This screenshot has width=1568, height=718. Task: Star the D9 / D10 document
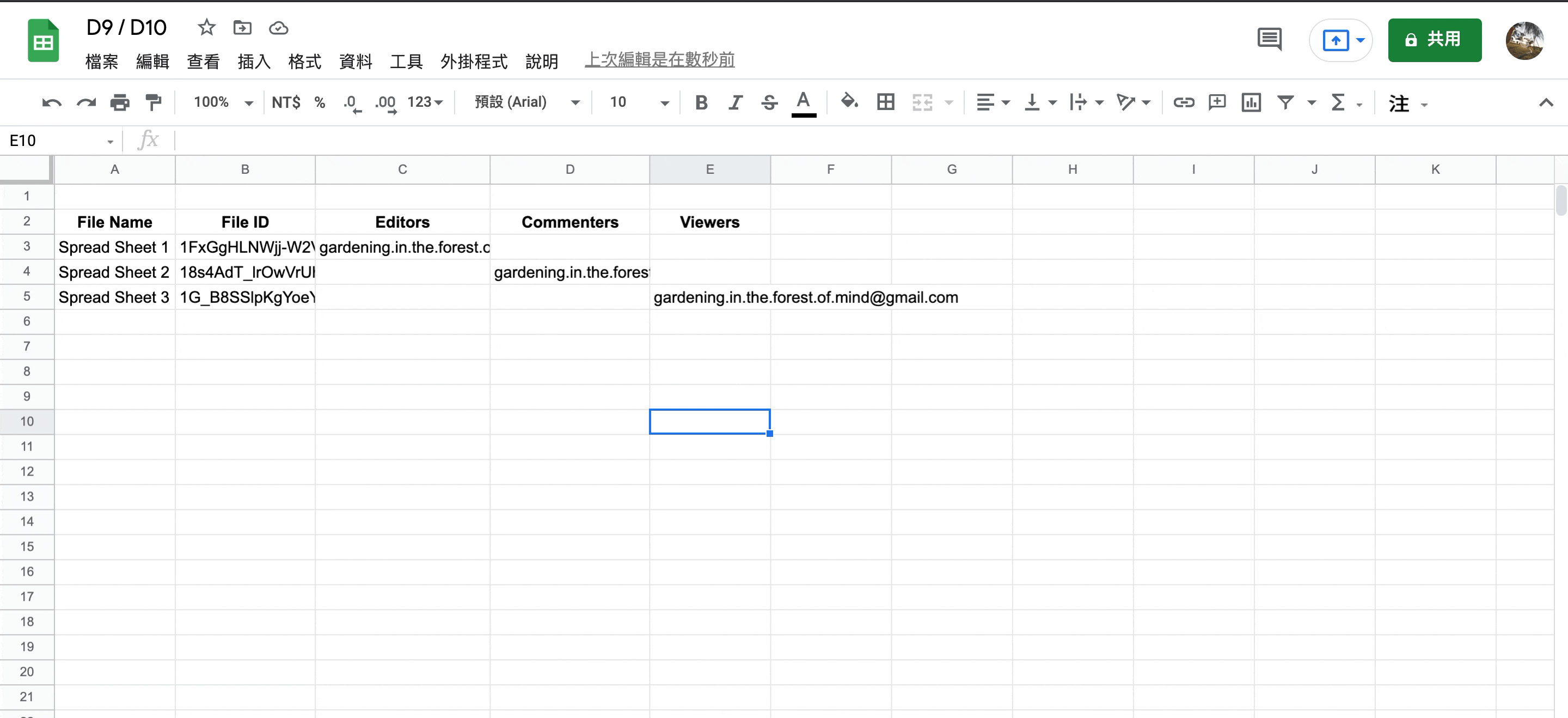pos(206,27)
